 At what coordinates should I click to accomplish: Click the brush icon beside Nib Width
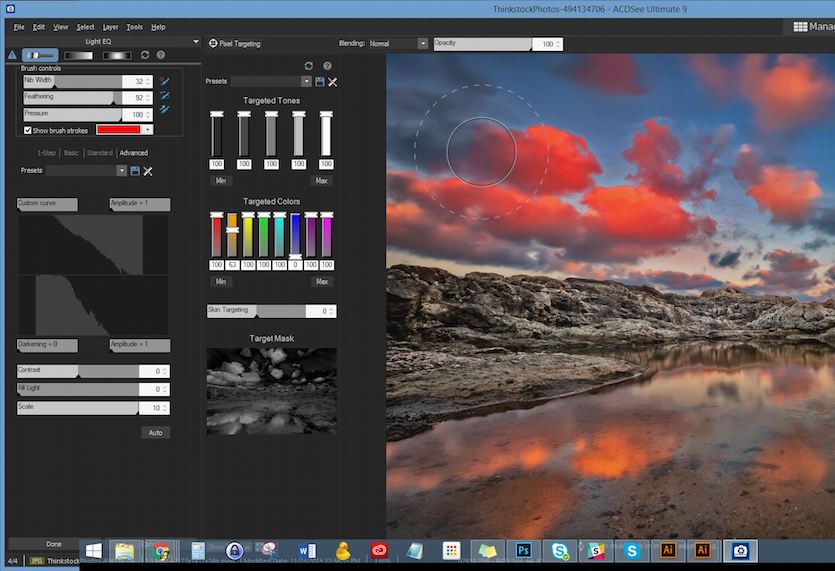[x=165, y=81]
